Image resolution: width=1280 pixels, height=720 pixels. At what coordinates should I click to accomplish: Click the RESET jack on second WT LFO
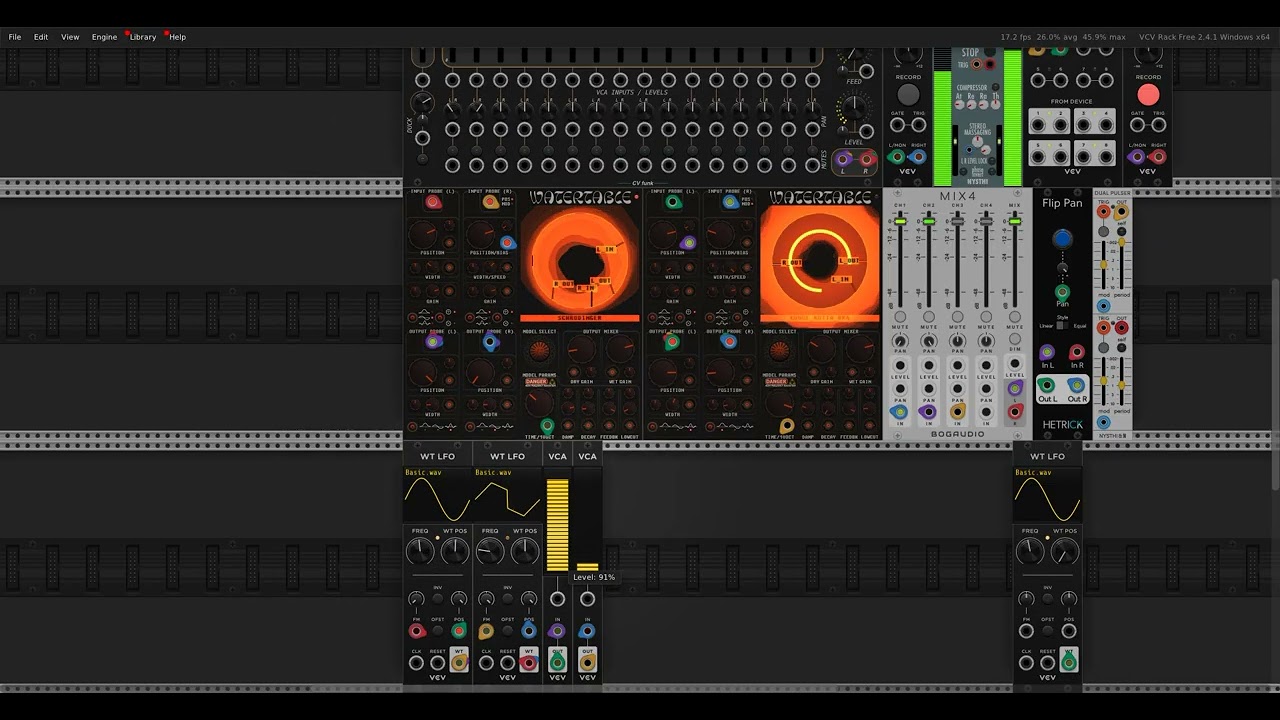pyautogui.click(x=508, y=663)
